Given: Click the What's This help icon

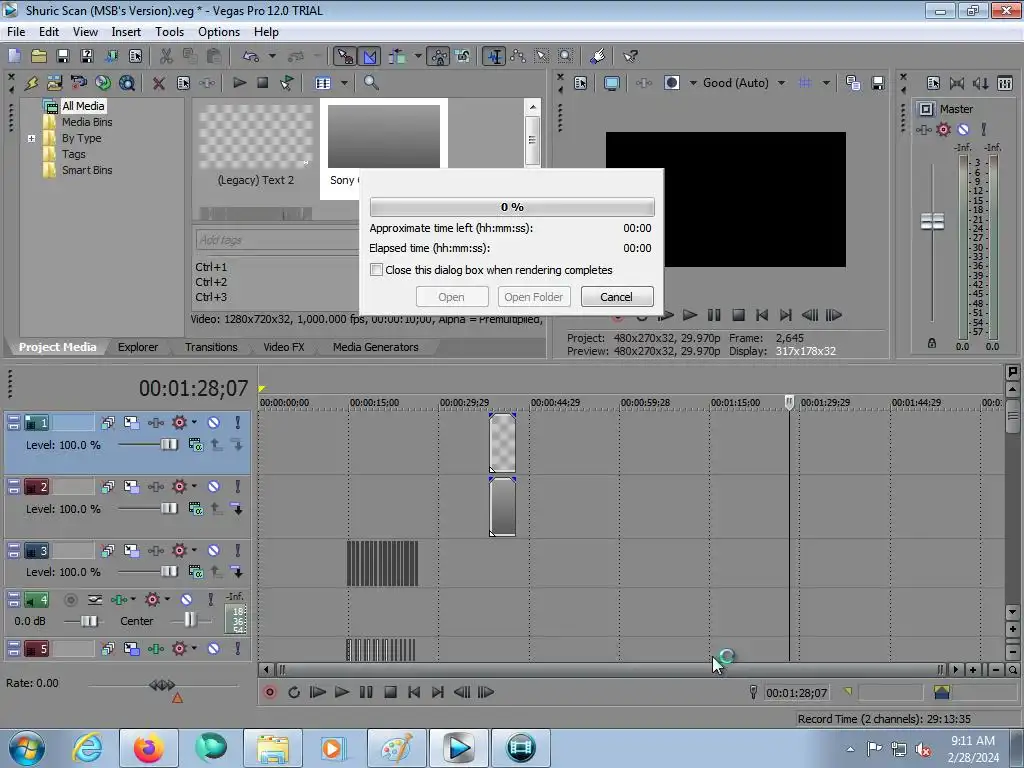Looking at the screenshot, I should pos(630,56).
